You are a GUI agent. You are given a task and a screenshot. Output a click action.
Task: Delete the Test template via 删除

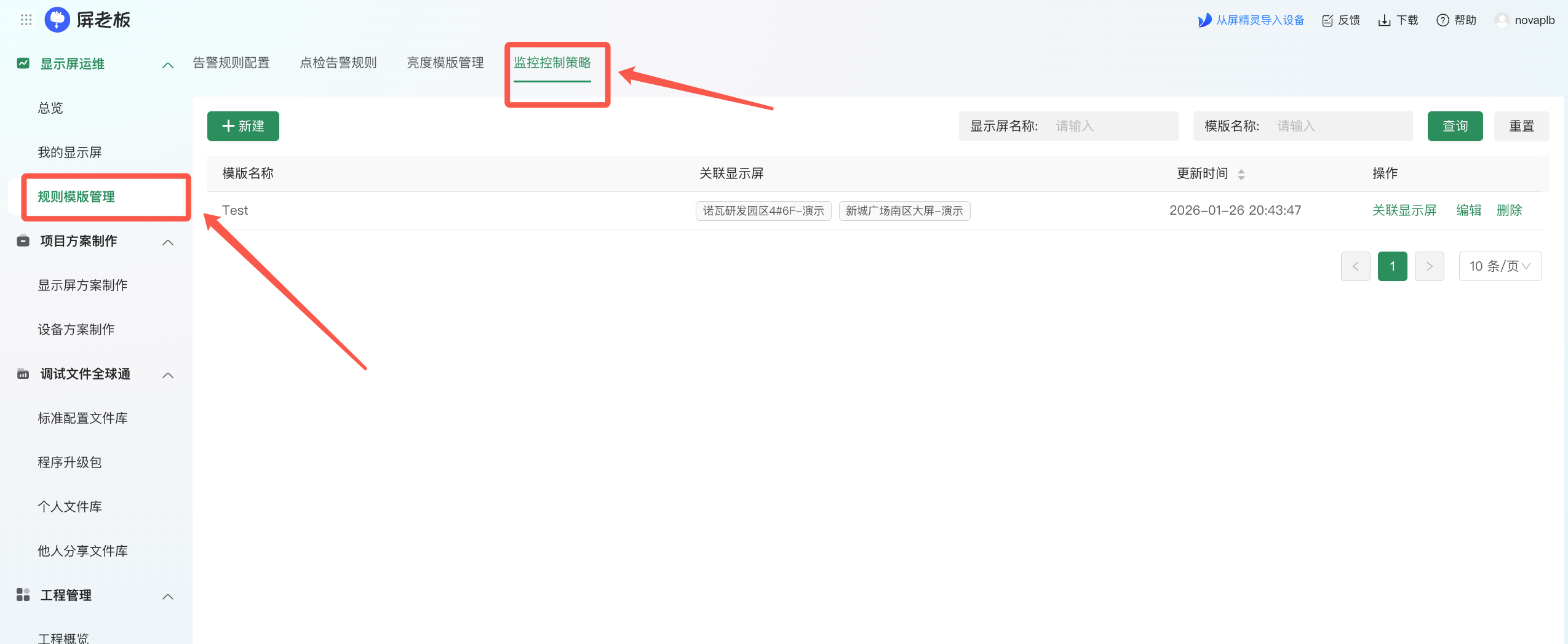pyautogui.click(x=1509, y=210)
